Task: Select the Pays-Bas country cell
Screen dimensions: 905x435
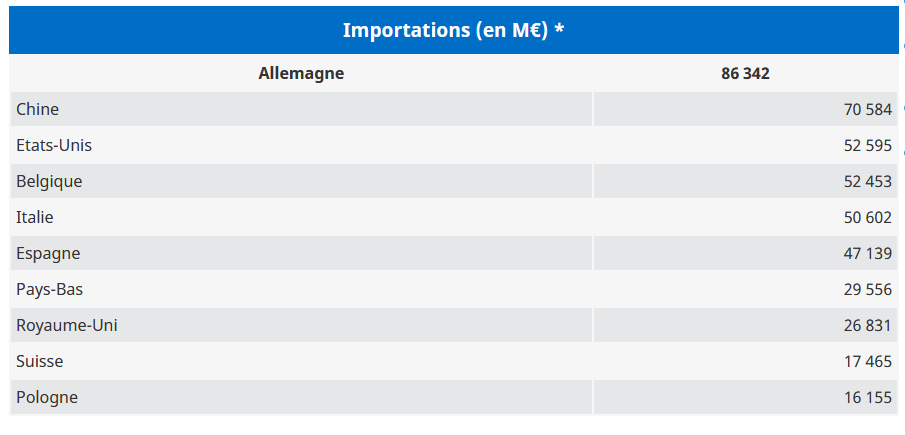Action: (49, 289)
